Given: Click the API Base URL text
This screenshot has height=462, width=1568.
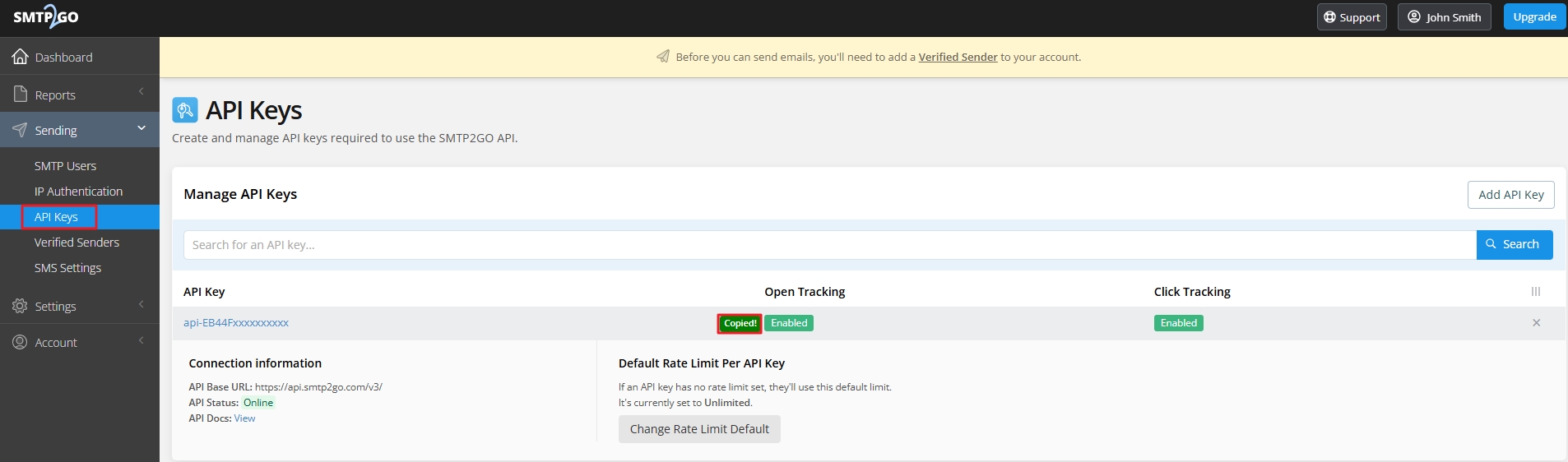Looking at the screenshot, I should pos(285,387).
